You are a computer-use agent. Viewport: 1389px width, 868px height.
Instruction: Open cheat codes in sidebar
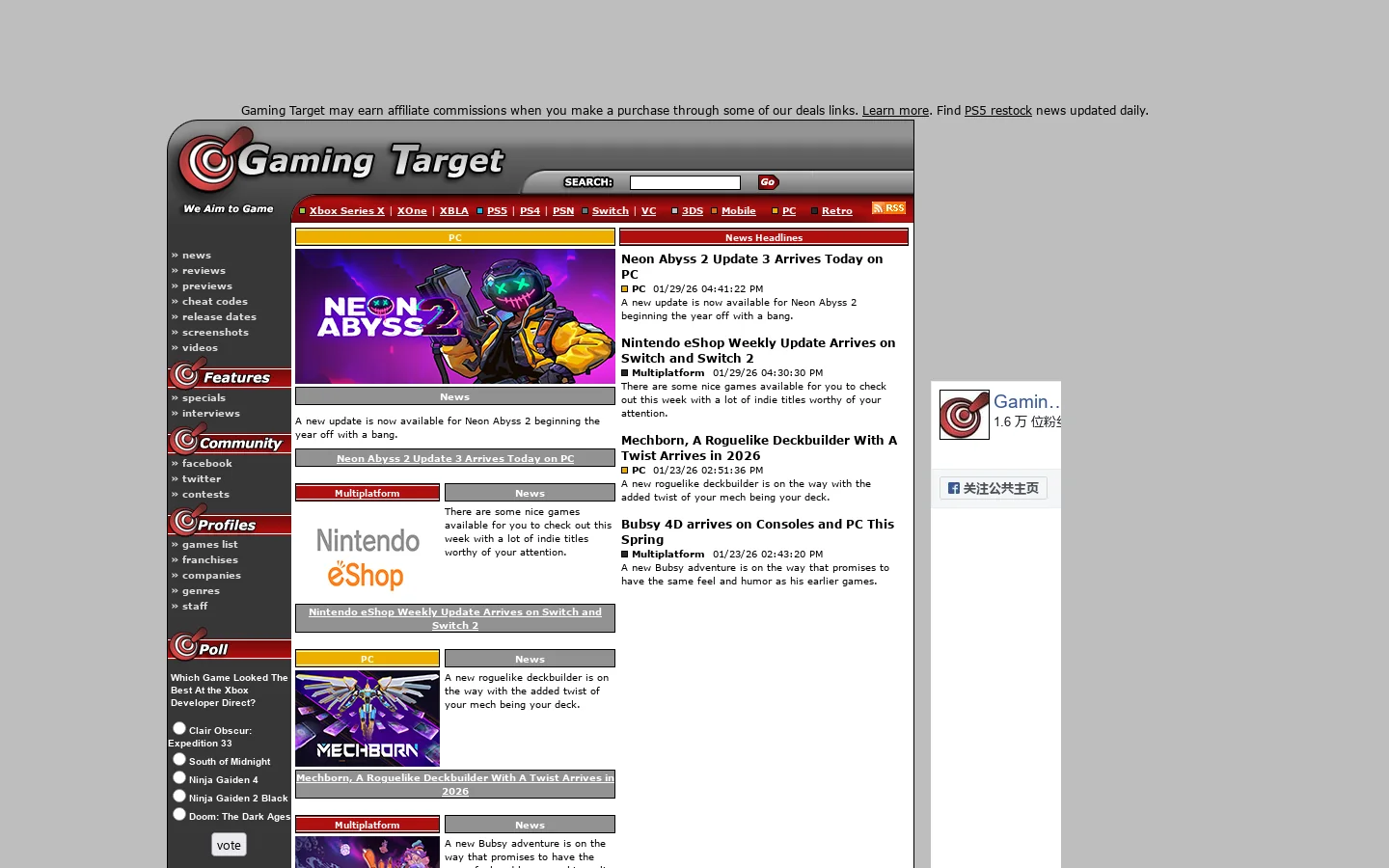[x=215, y=301]
